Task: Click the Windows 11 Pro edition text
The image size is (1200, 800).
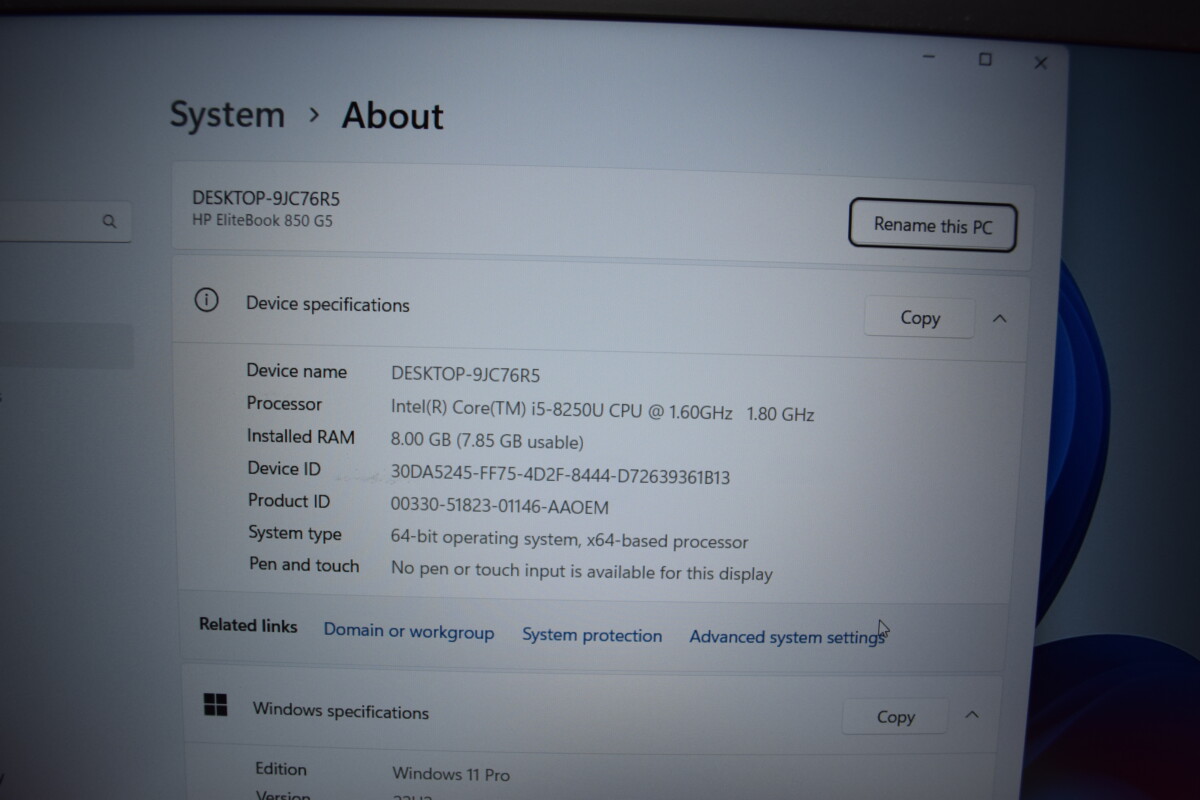Action: (x=451, y=774)
